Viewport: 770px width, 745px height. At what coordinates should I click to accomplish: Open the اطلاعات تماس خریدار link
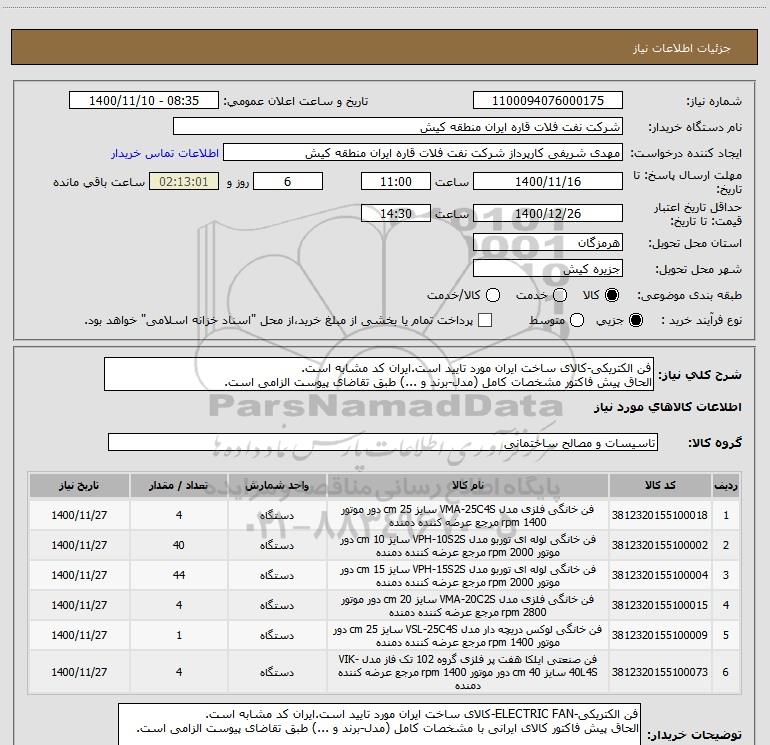165,153
